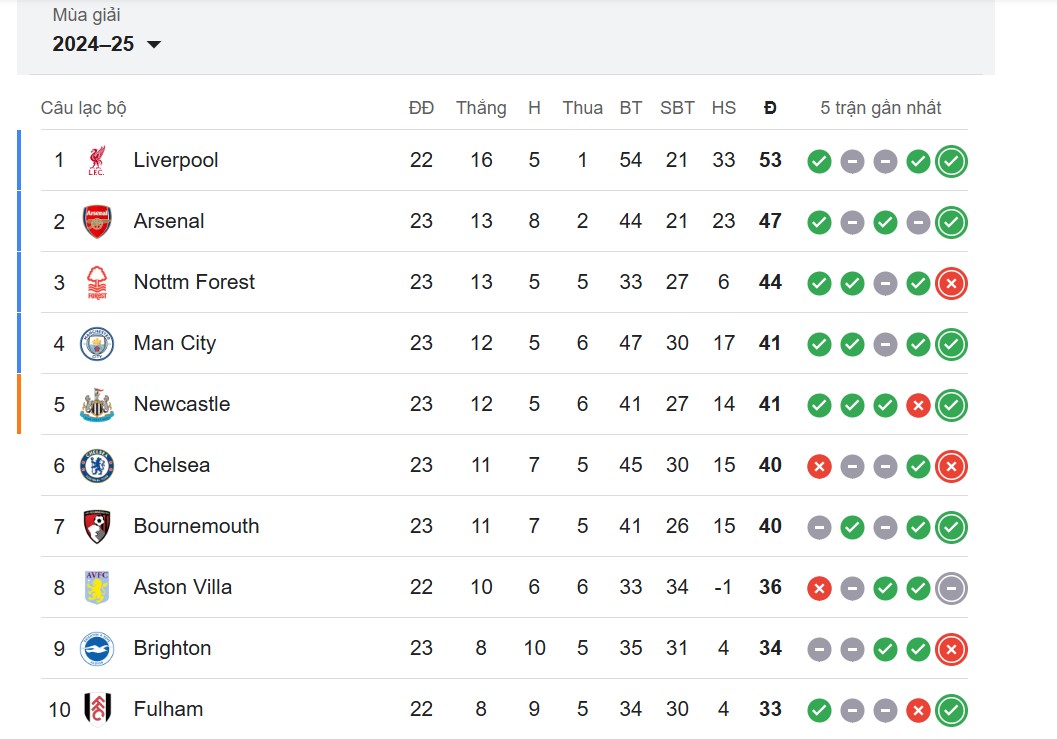The height and width of the screenshot is (739, 1057).
Task: Click the Thắng column header
Action: [x=481, y=108]
